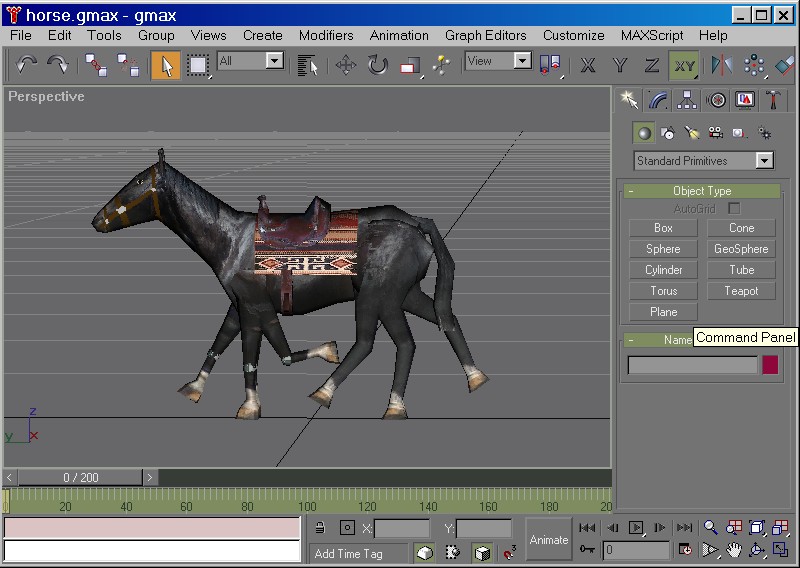Toggle the AutoGrid checkbox
The width and height of the screenshot is (800, 568).
pyautogui.click(x=734, y=208)
